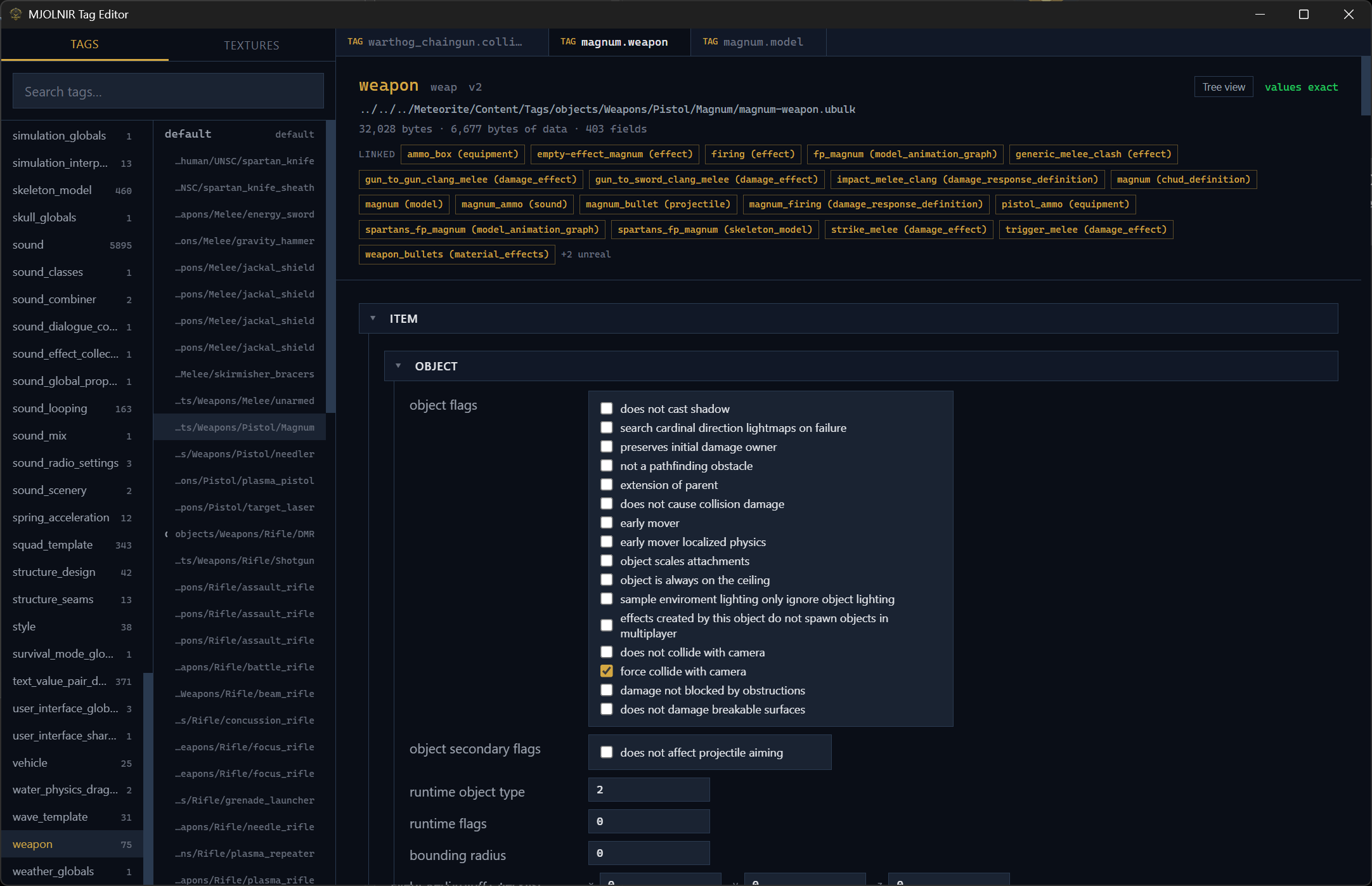Open the Weapons/Pistol/Magnum tag entry
The height and width of the screenshot is (886, 1372).
pos(240,427)
